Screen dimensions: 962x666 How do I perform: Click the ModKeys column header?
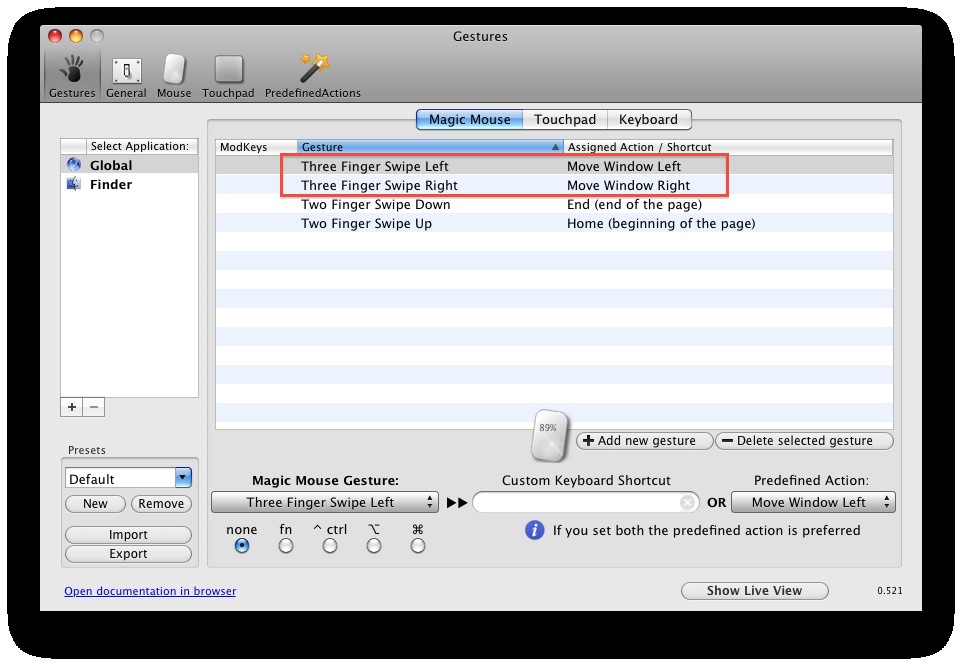[256, 147]
